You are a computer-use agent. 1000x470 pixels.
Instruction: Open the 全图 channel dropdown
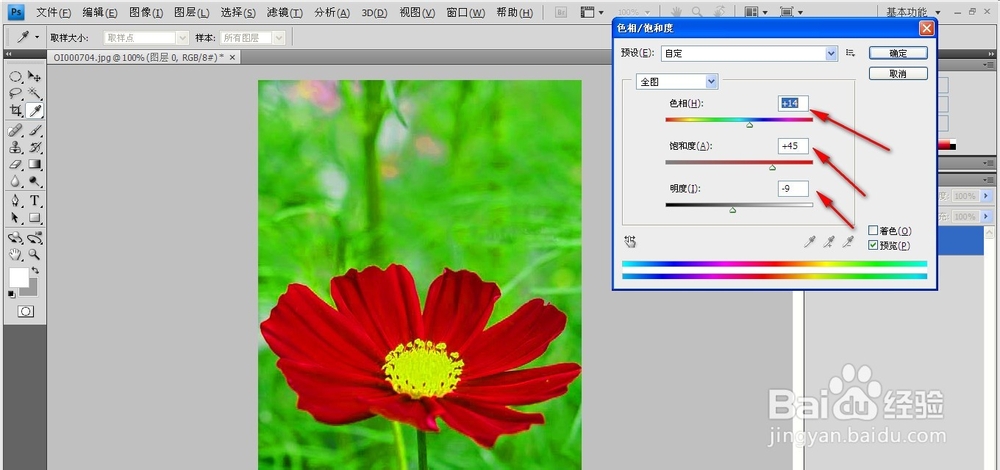677,82
